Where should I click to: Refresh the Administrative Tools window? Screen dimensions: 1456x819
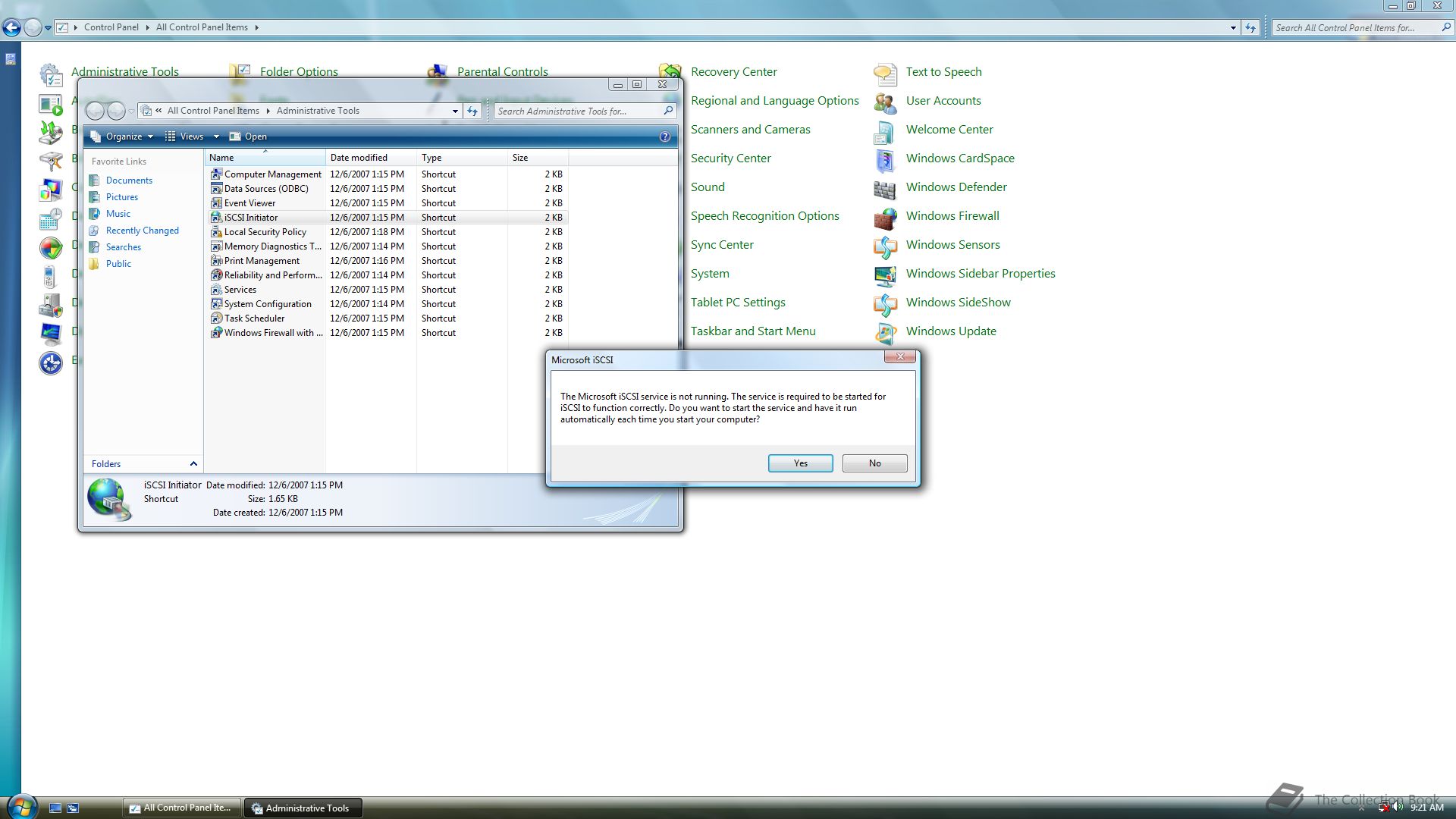coord(472,111)
